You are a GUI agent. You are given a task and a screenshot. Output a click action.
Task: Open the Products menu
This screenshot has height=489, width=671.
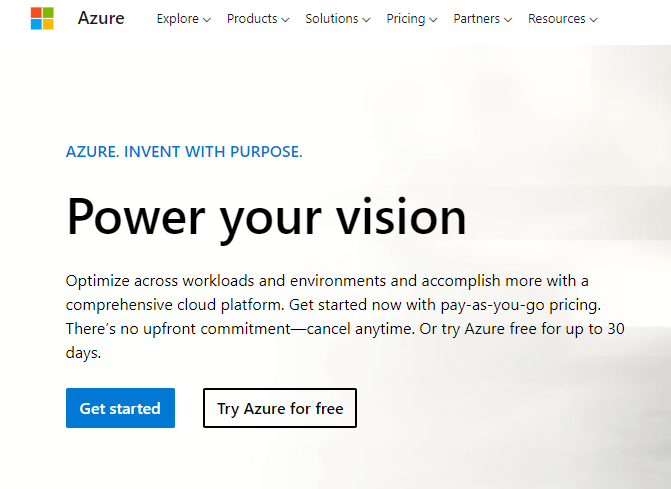(251, 19)
